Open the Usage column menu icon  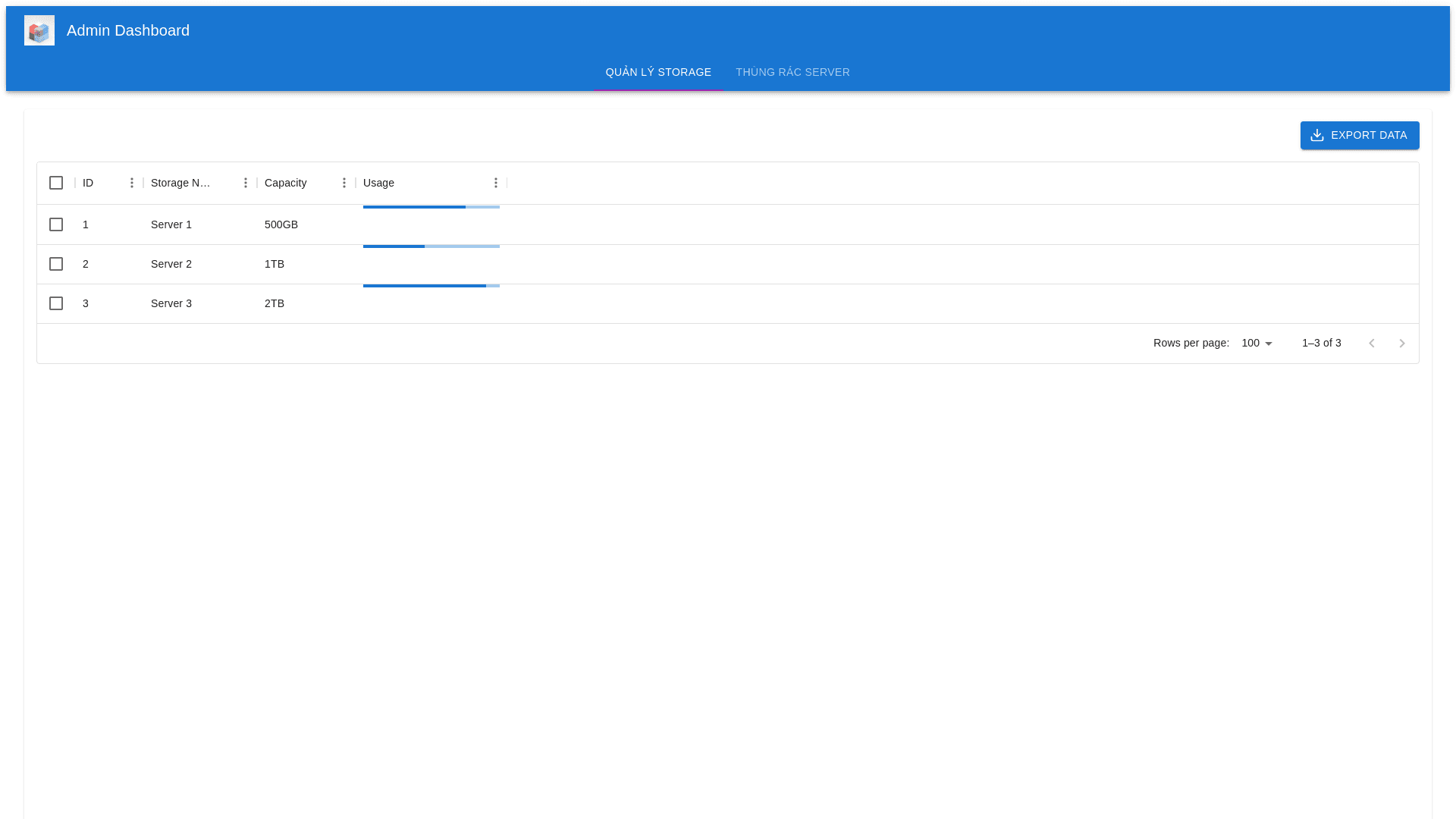pos(496,183)
